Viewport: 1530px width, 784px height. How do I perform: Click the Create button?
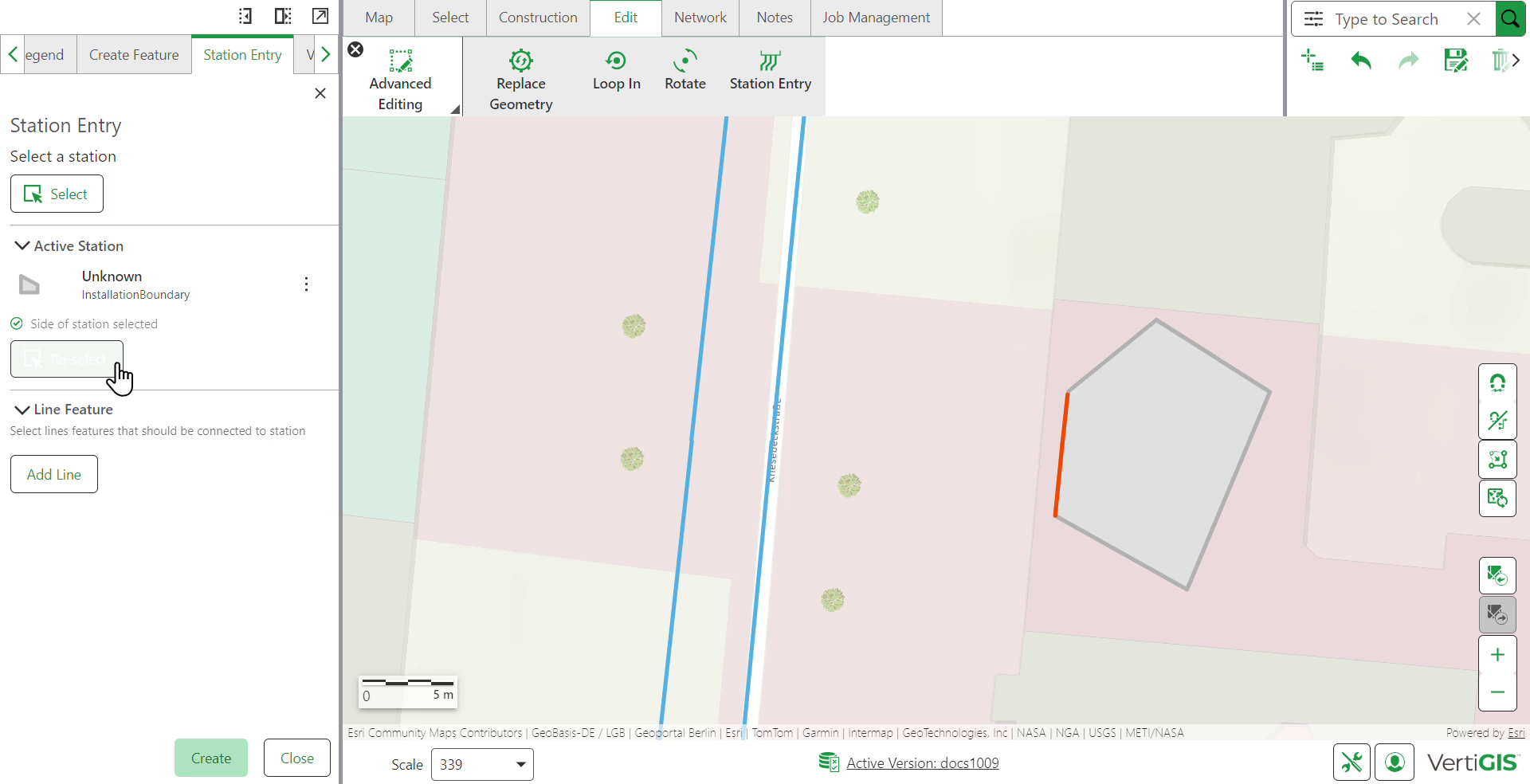pos(211,758)
